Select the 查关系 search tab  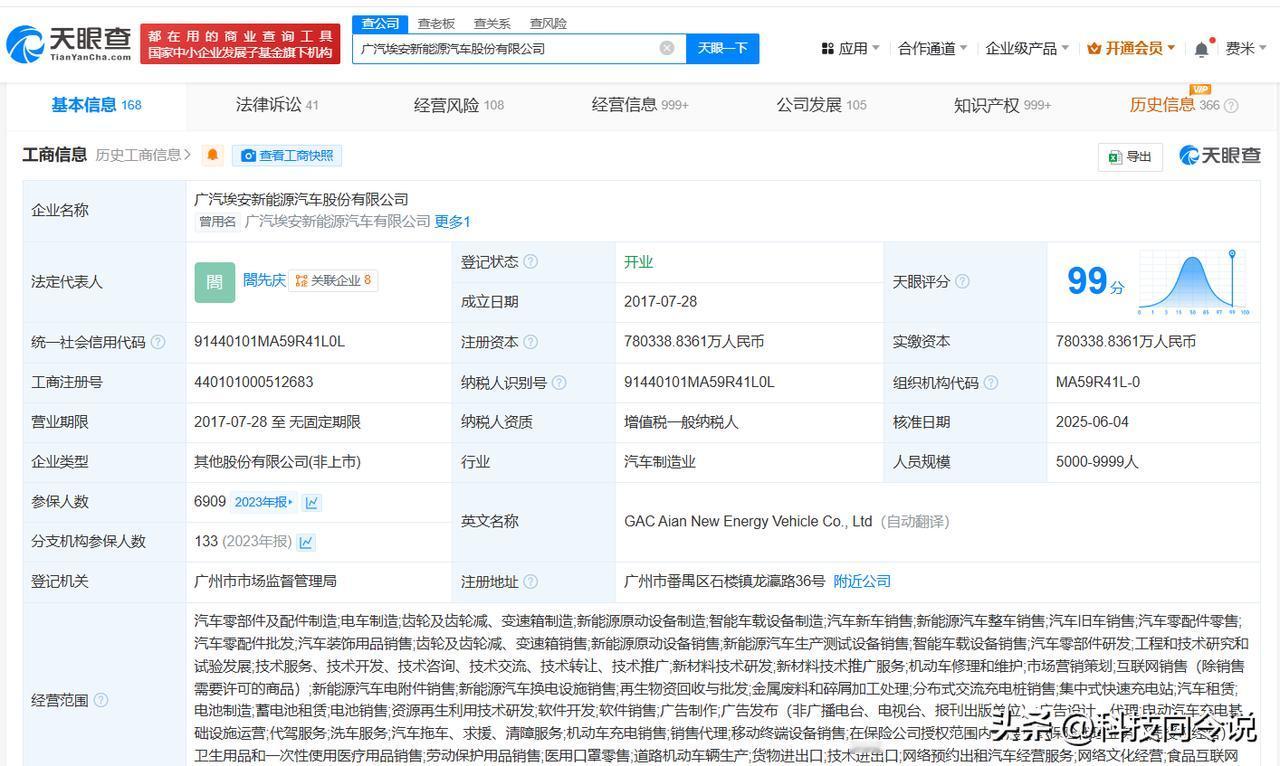pos(492,23)
